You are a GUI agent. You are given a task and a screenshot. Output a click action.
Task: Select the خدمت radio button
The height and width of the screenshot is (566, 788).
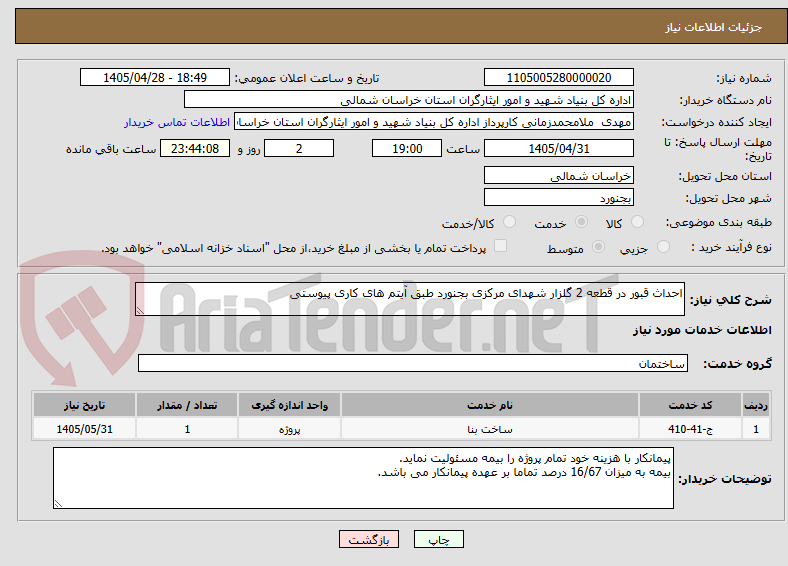tap(581, 222)
